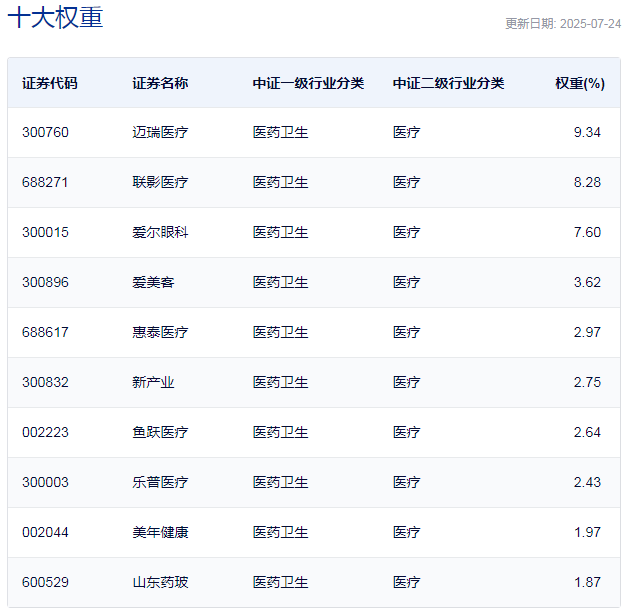Select security code 300832
The height and width of the screenshot is (613, 629).
click(x=45, y=382)
